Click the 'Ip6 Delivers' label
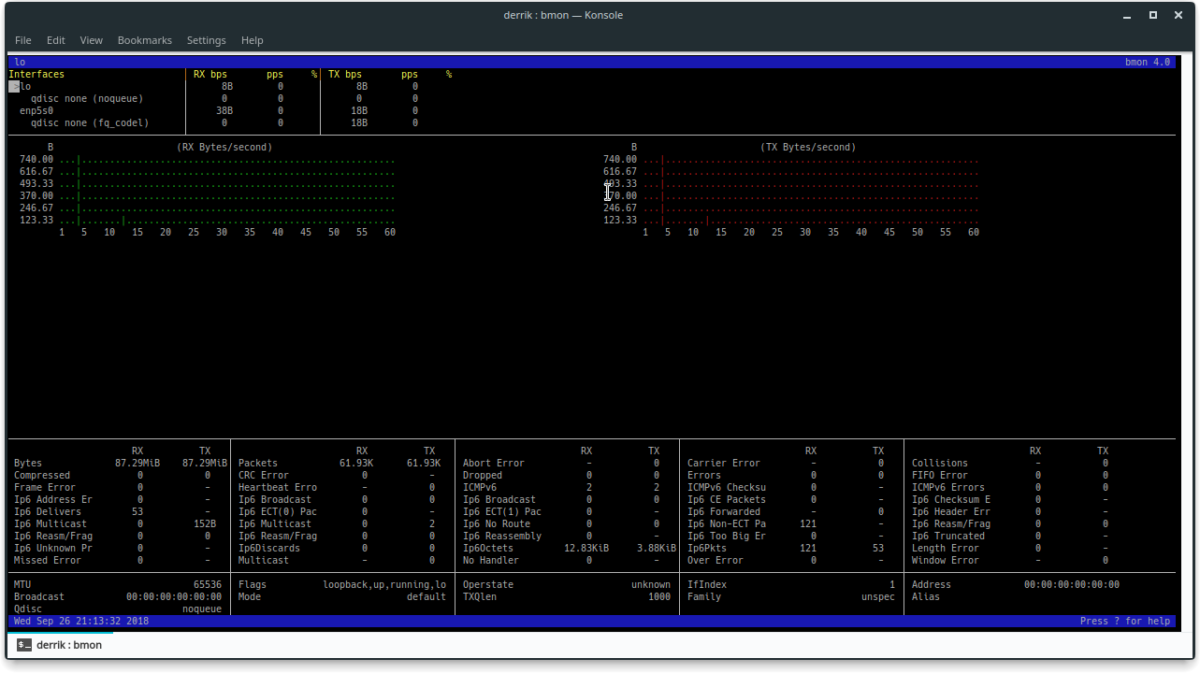This screenshot has height=673, width=1200. [x=48, y=512]
